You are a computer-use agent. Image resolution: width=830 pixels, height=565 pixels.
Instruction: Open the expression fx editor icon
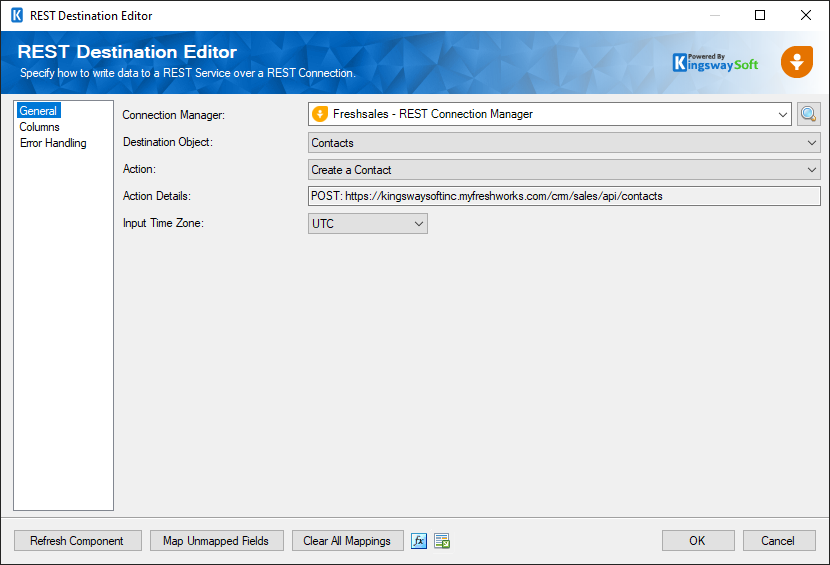419,541
